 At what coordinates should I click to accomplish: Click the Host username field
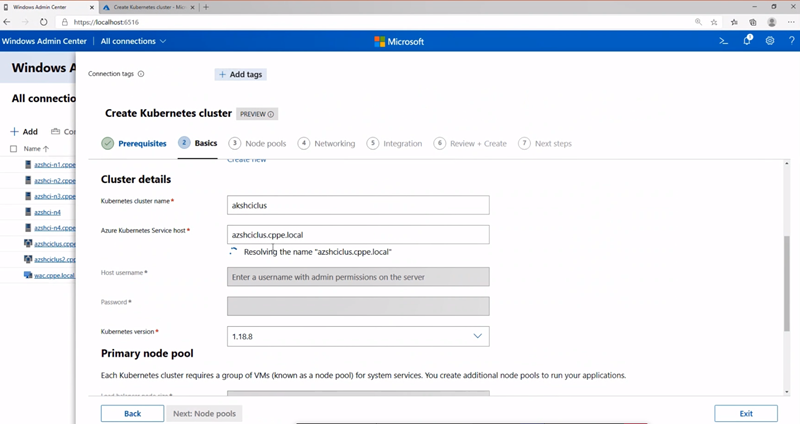pos(358,277)
